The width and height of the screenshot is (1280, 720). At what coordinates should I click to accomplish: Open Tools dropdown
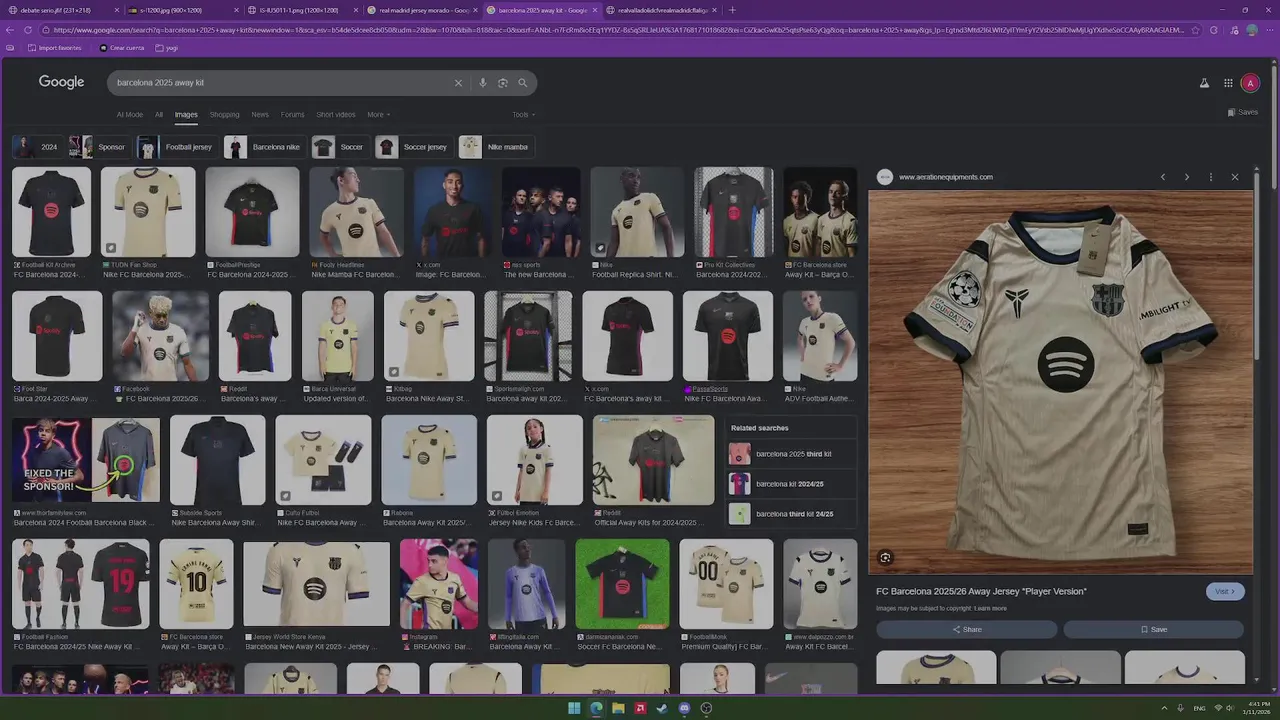tap(524, 115)
